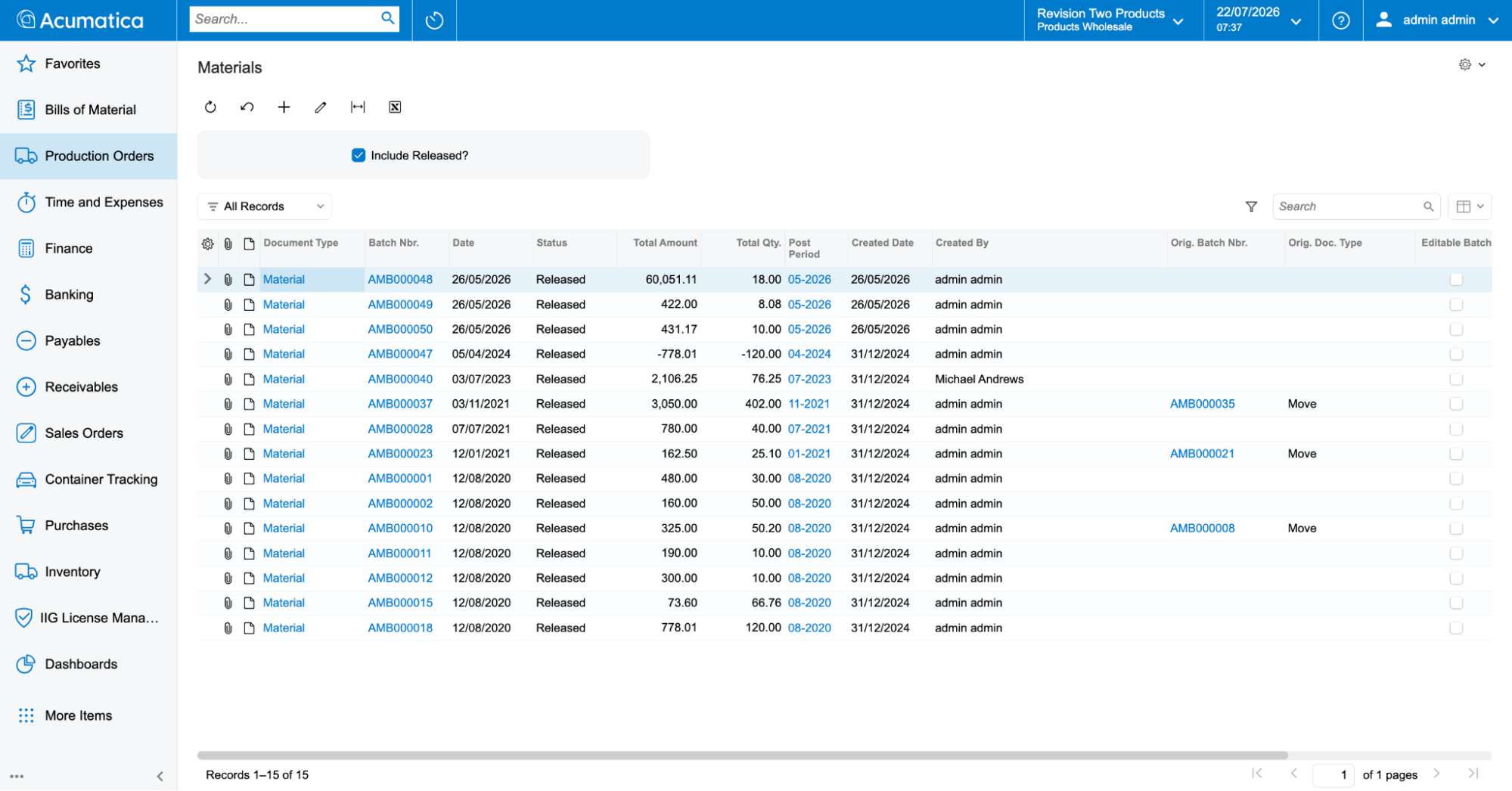This screenshot has width=1512, height=791.
Task: Uncheck the Include Released? checkbox
Action: [359, 155]
